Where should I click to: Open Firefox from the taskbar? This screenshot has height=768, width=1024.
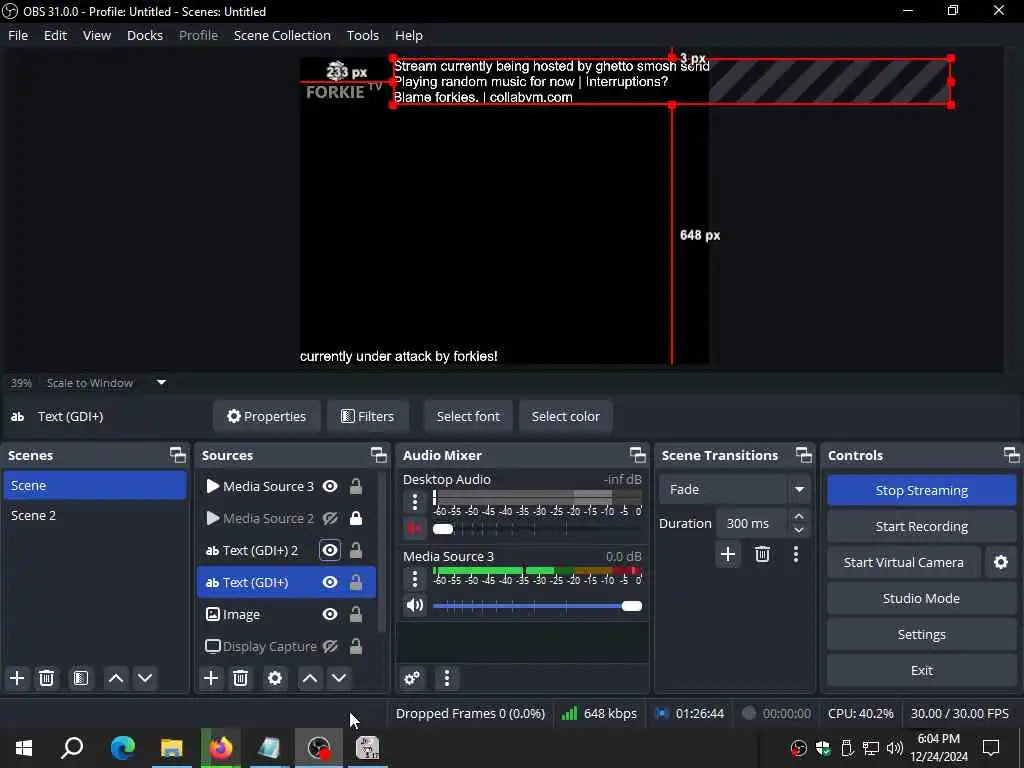(x=221, y=748)
